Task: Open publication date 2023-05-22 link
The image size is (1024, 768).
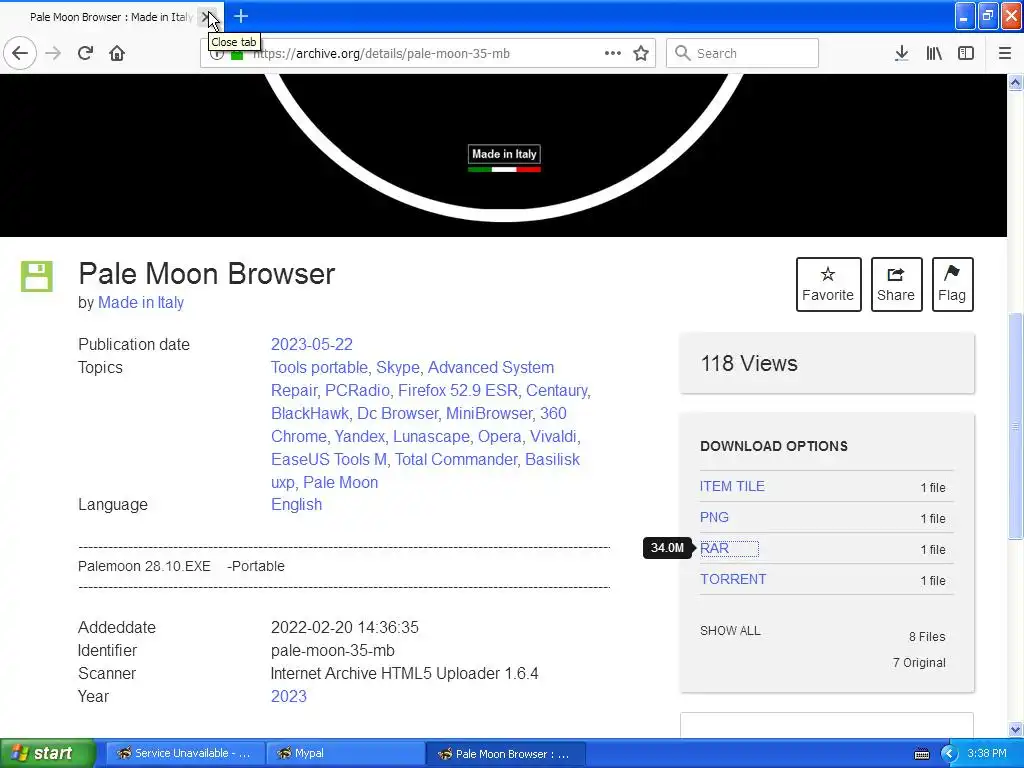Action: click(x=312, y=344)
